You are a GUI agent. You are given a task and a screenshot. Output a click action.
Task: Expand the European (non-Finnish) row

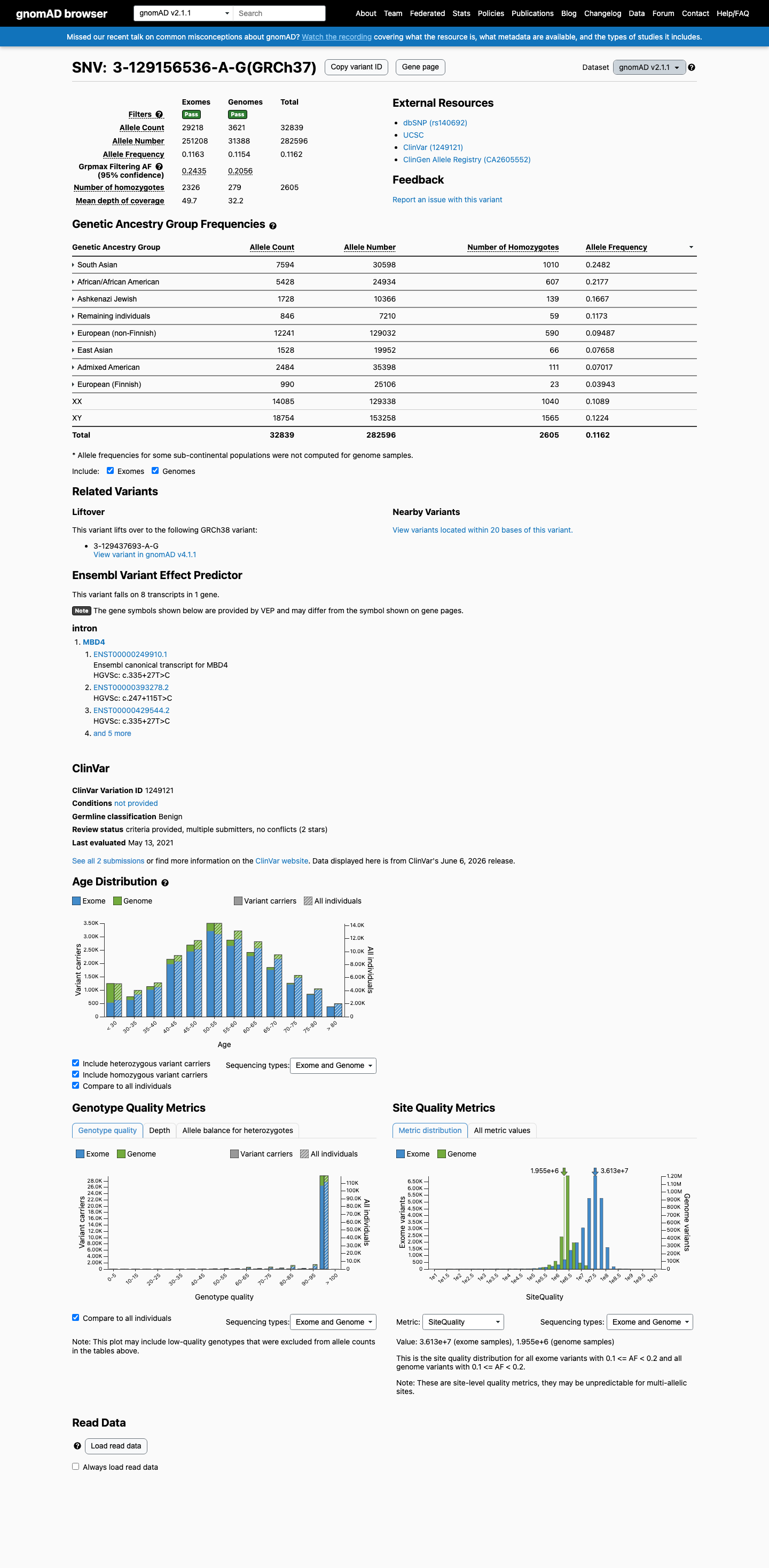click(114, 333)
